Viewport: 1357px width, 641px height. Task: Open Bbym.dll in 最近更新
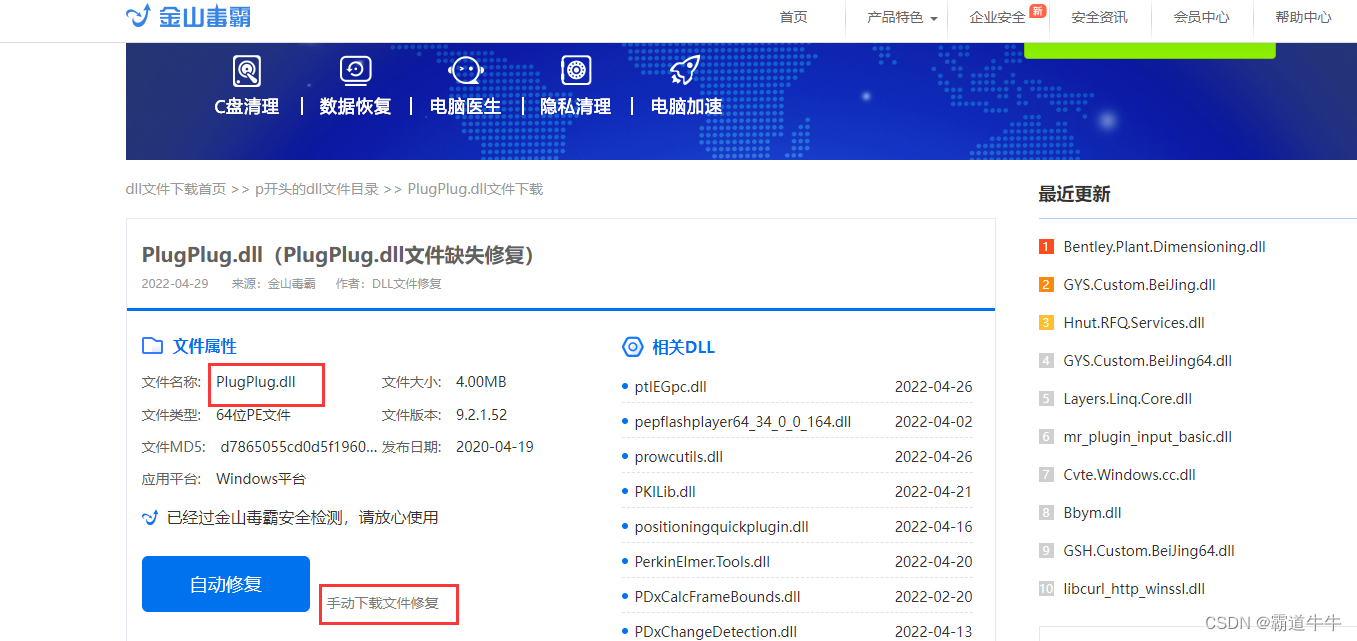tap(1093, 513)
